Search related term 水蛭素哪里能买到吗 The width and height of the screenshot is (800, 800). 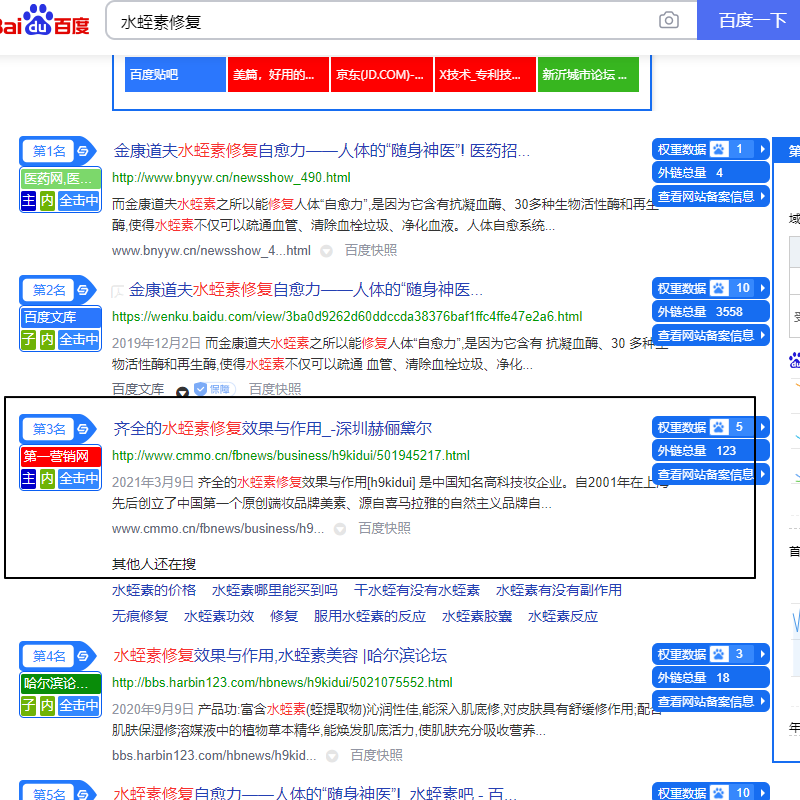pos(274,590)
